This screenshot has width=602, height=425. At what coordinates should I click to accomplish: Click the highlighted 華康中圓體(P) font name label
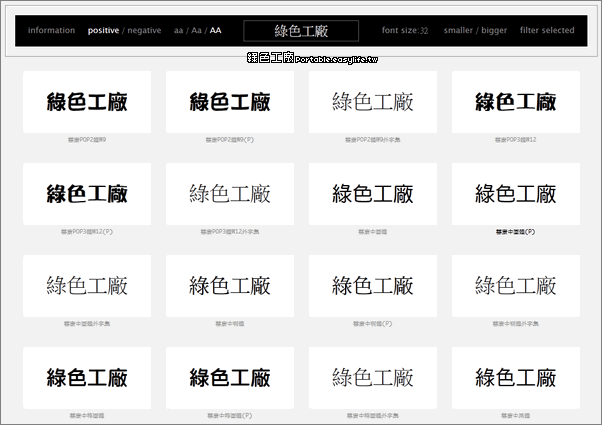pyautogui.click(x=516, y=232)
